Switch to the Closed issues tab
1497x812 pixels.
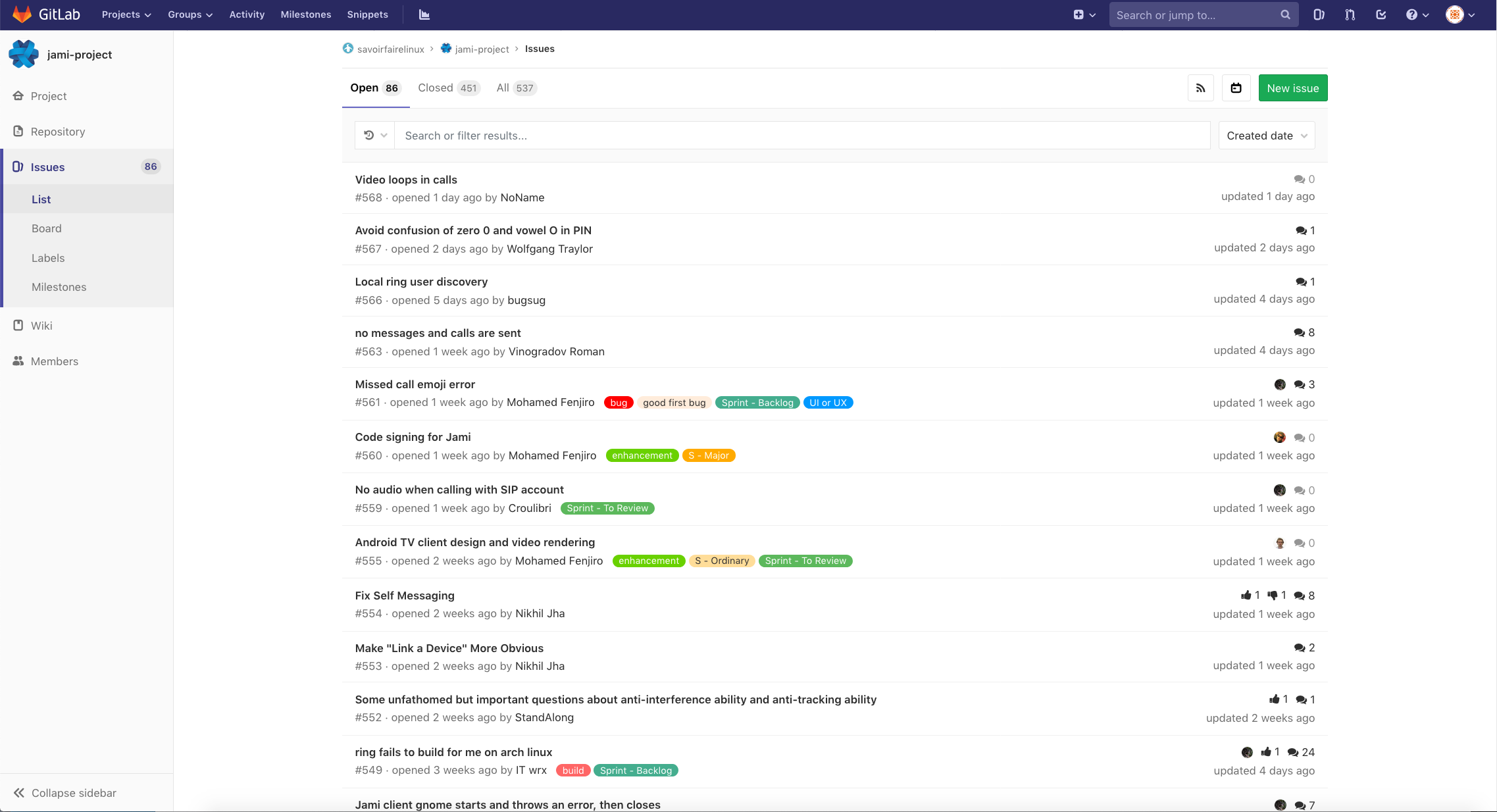[449, 88]
